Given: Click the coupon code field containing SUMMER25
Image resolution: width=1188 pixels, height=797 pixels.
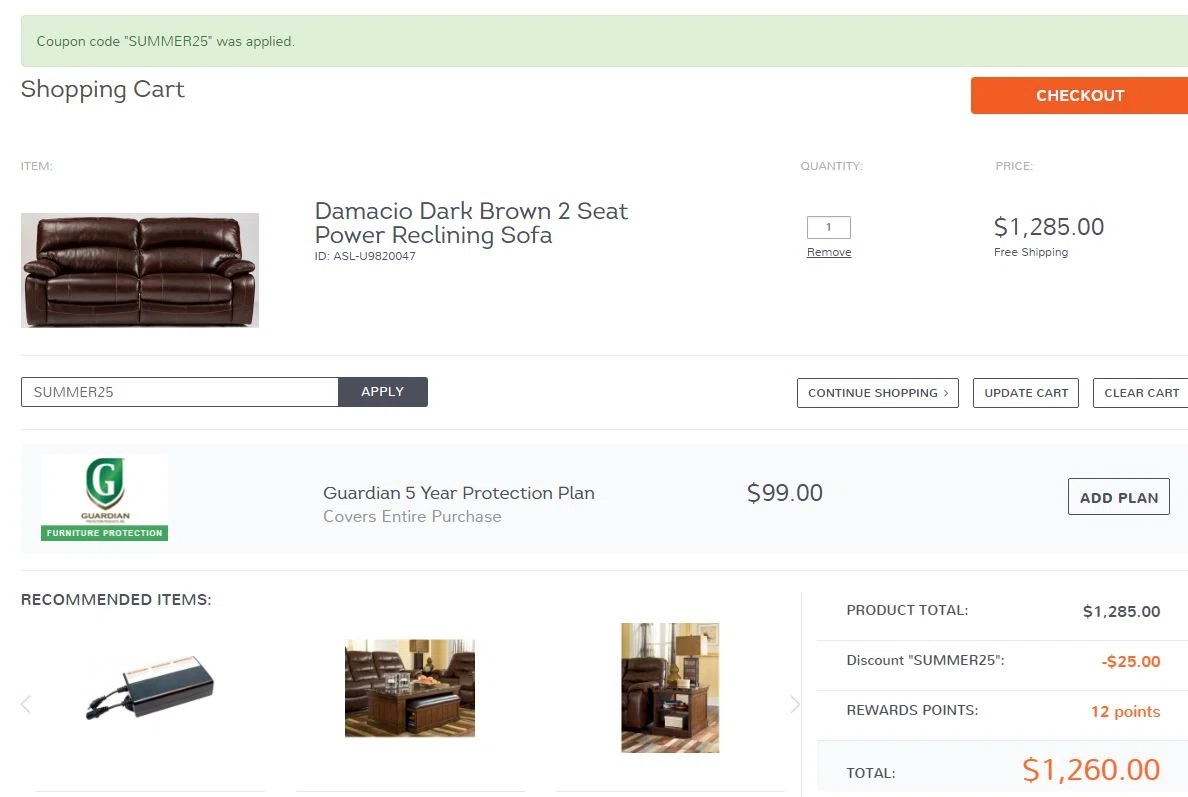Looking at the screenshot, I should (180, 392).
